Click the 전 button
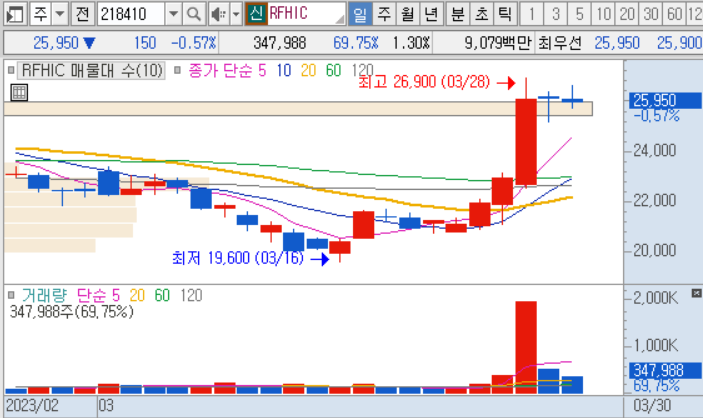The height and width of the screenshot is (418, 703). pos(82,14)
